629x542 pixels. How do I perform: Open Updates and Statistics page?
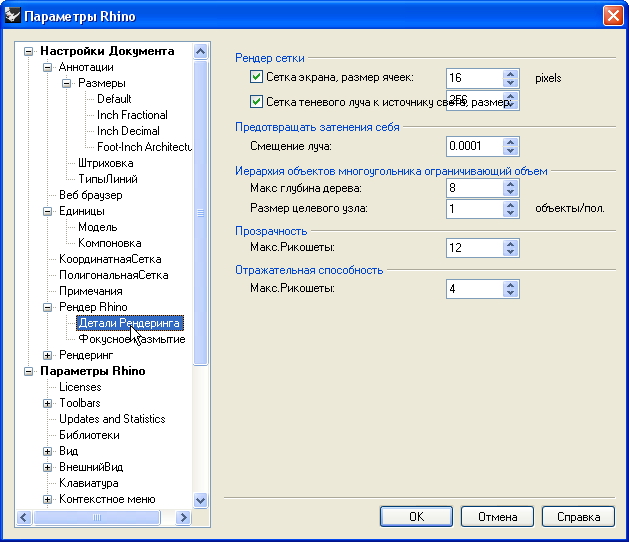(x=112, y=419)
